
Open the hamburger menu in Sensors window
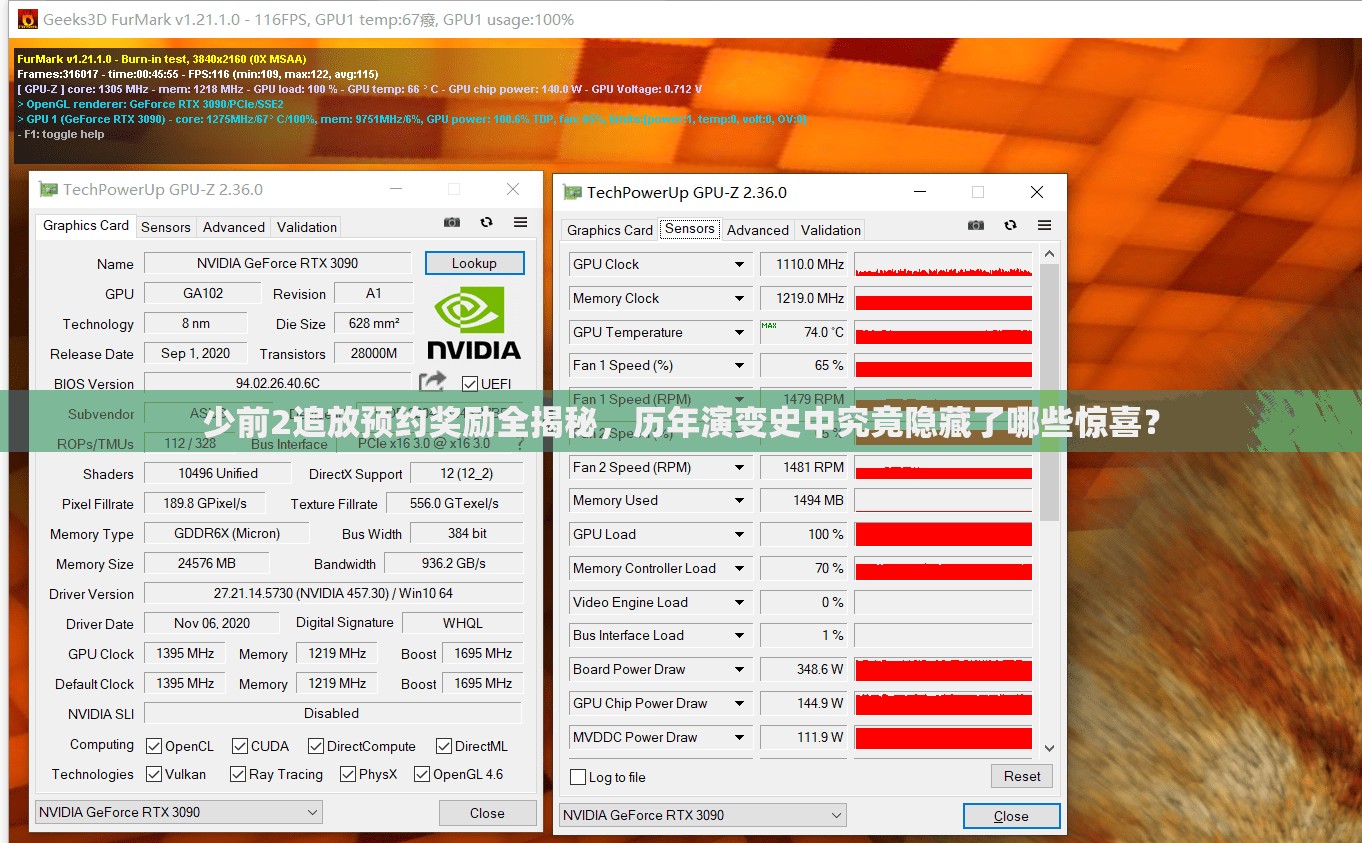(x=1044, y=225)
